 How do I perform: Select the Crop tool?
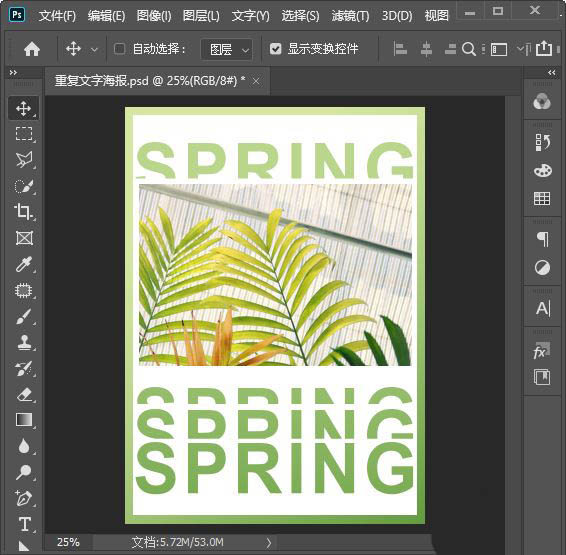click(x=24, y=212)
